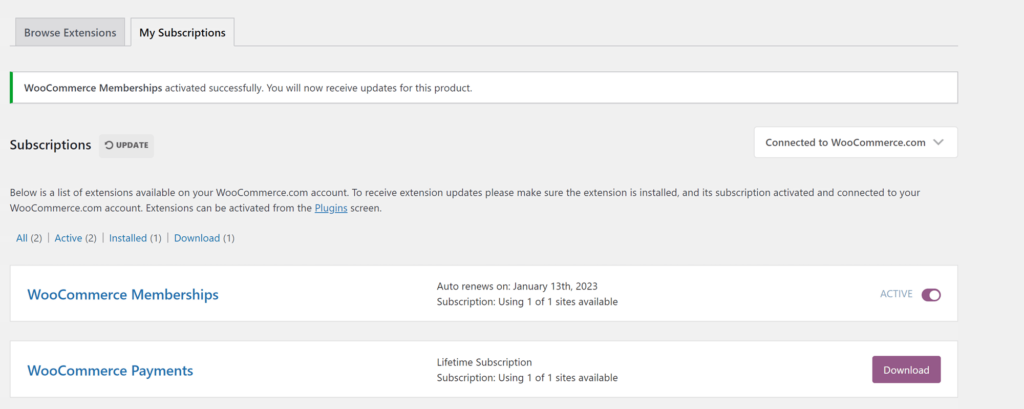Open the WooCommerce Memberships extension link

click(x=123, y=295)
